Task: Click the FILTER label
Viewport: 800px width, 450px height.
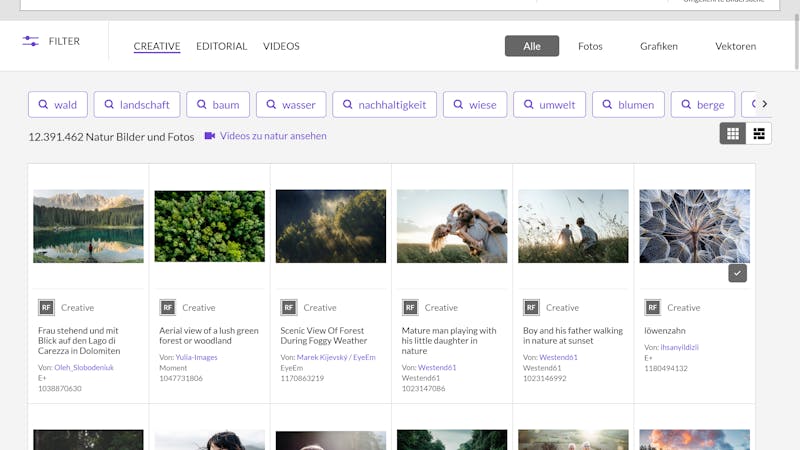Action: coord(64,41)
